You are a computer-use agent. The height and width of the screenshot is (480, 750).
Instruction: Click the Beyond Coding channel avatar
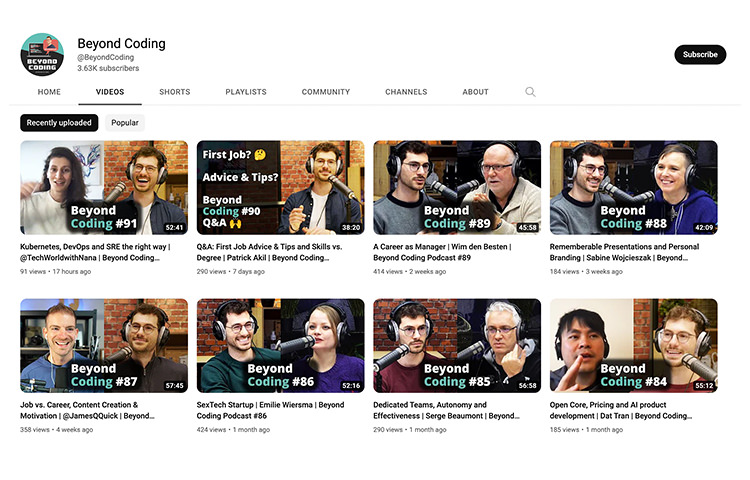tap(42, 55)
